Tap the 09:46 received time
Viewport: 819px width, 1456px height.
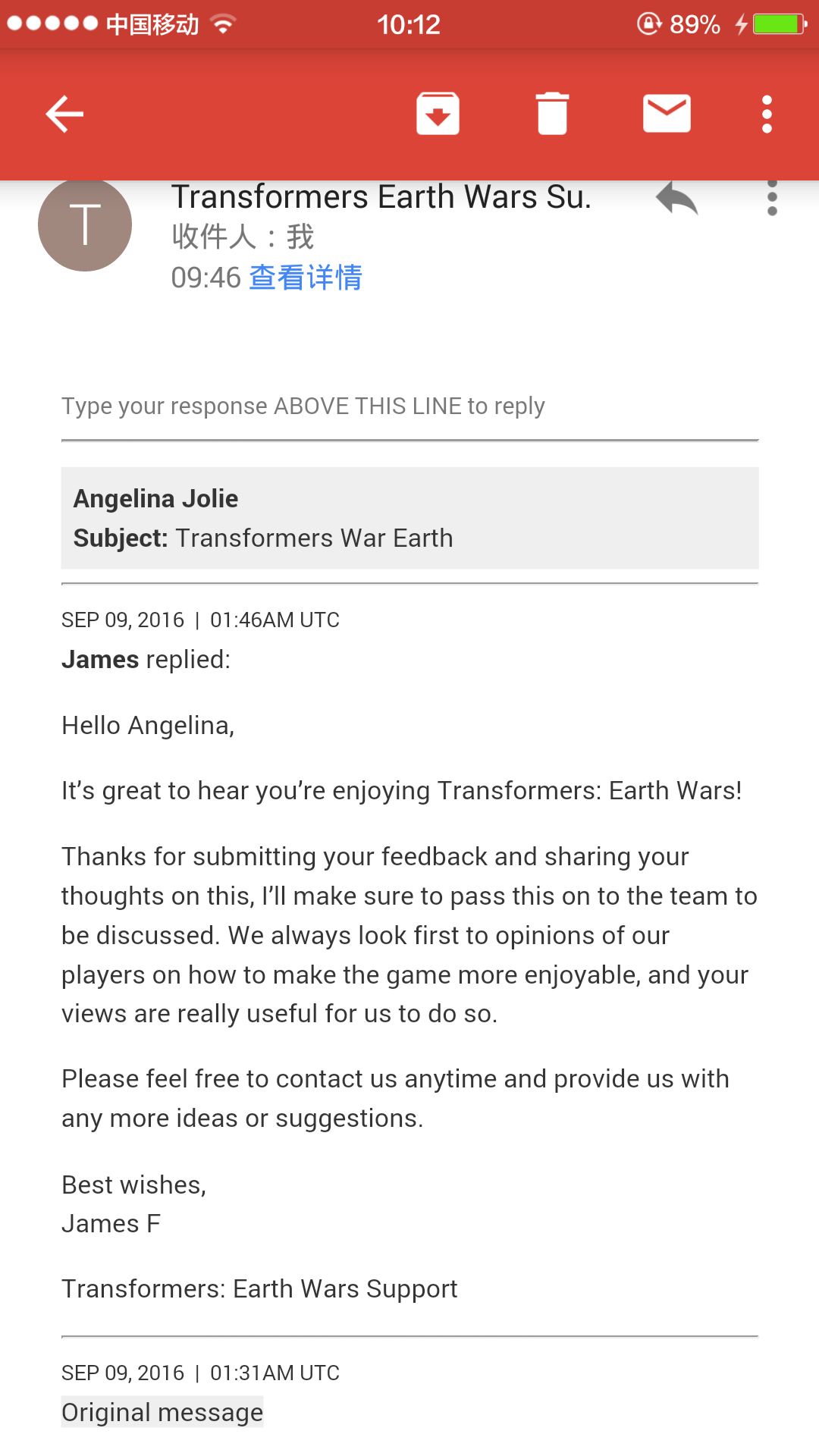pyautogui.click(x=206, y=278)
